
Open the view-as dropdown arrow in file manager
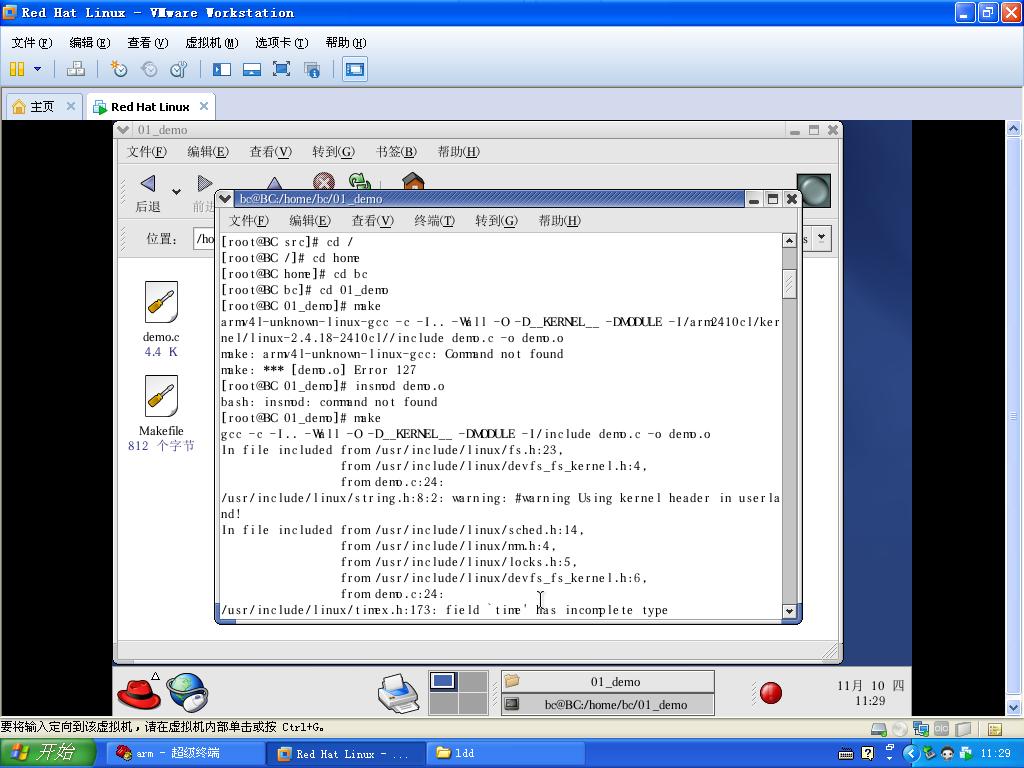point(821,238)
